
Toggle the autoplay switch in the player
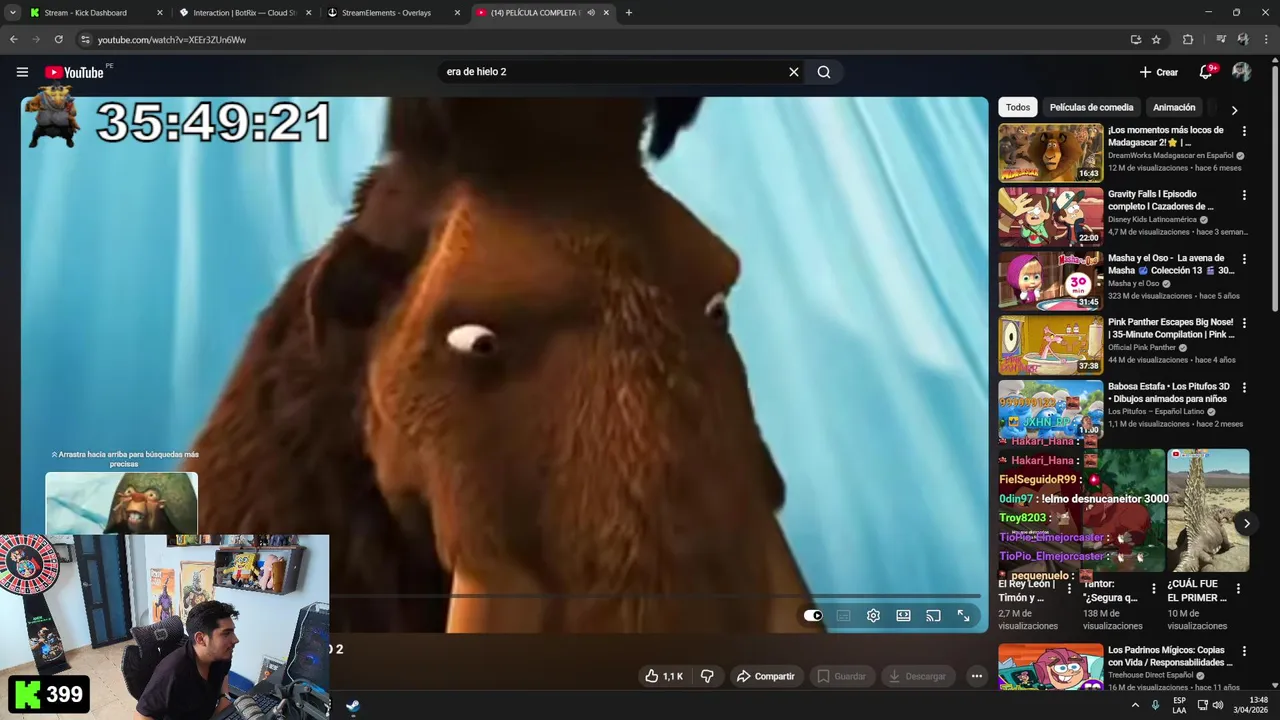[x=813, y=616]
